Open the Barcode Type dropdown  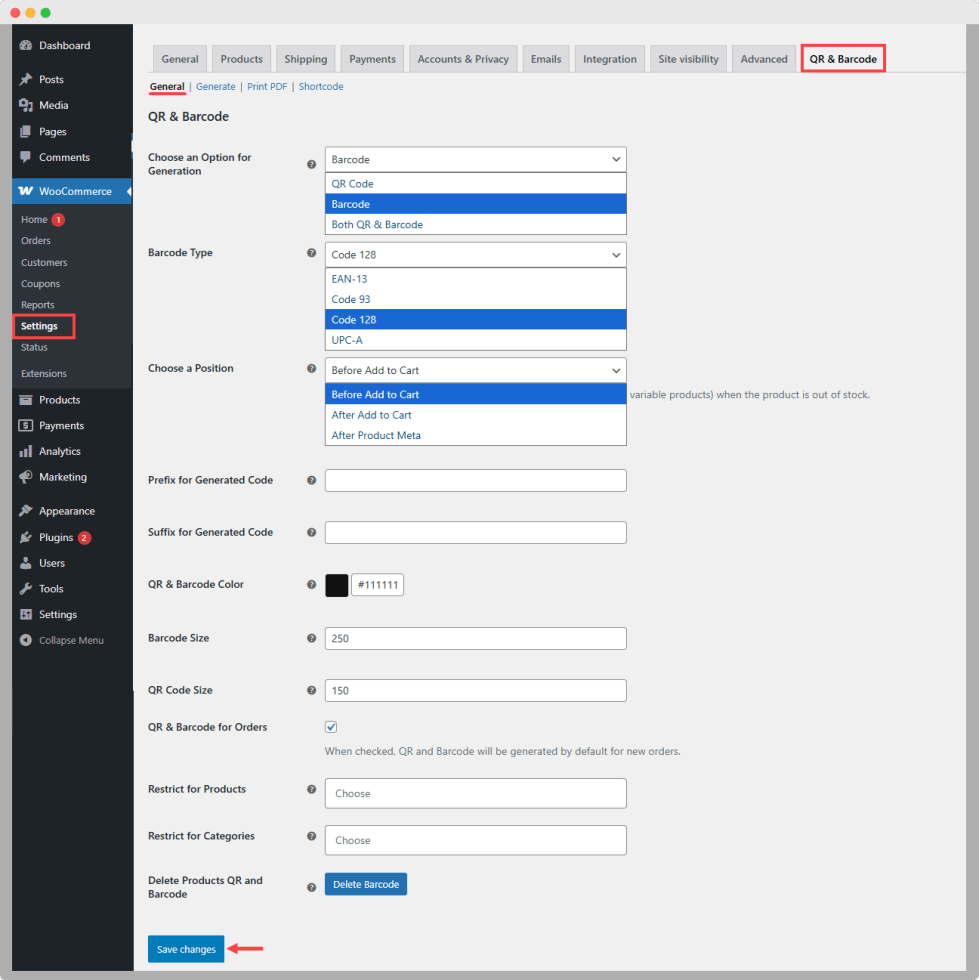[x=476, y=255]
